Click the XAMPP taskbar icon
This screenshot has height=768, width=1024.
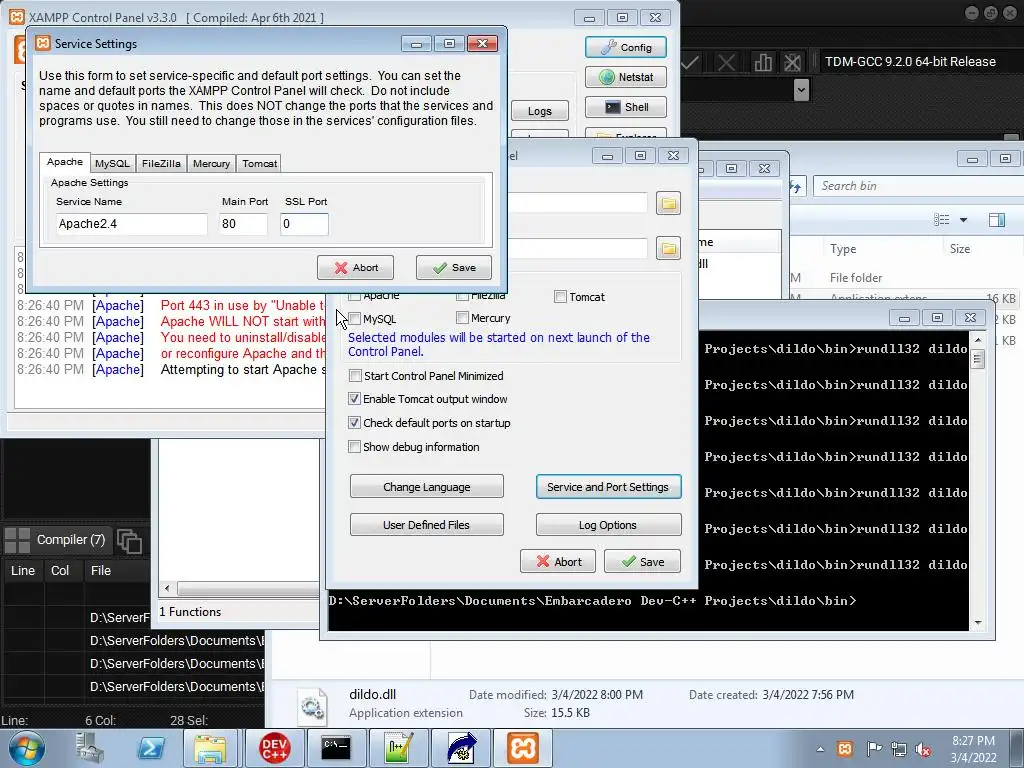522,748
